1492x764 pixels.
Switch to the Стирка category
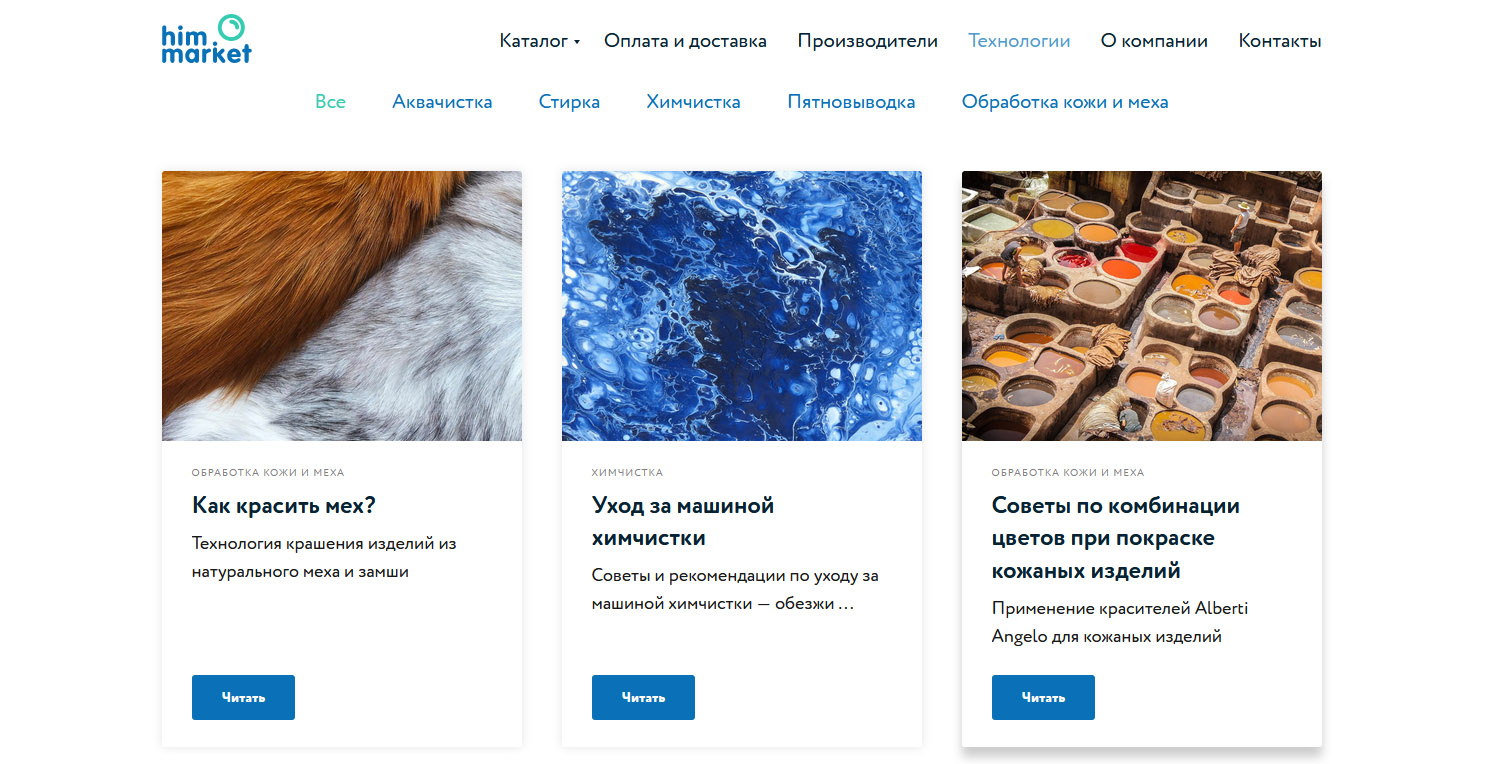[569, 101]
